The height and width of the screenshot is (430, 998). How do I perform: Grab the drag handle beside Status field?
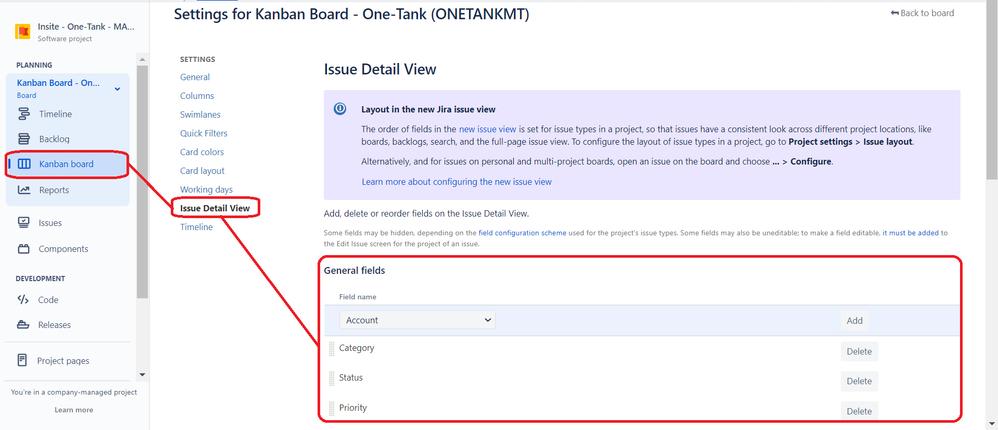tap(332, 378)
